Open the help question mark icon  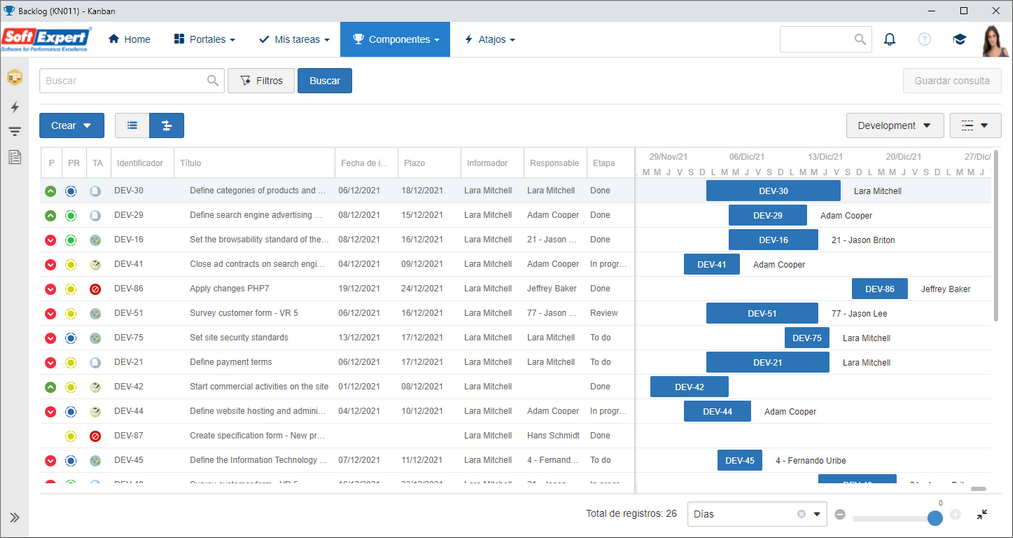click(x=924, y=39)
